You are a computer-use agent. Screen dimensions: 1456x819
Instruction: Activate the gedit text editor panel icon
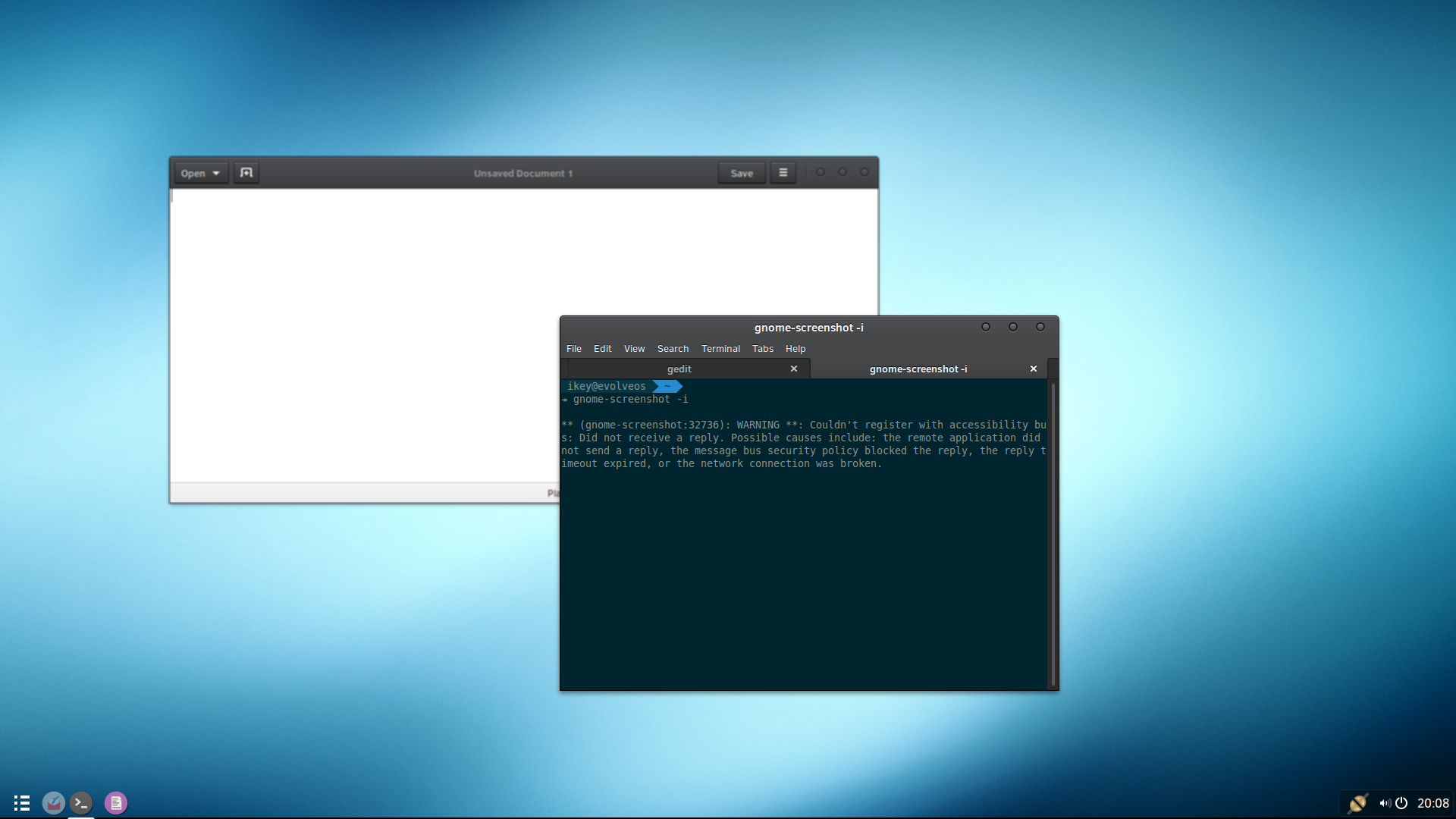point(116,803)
